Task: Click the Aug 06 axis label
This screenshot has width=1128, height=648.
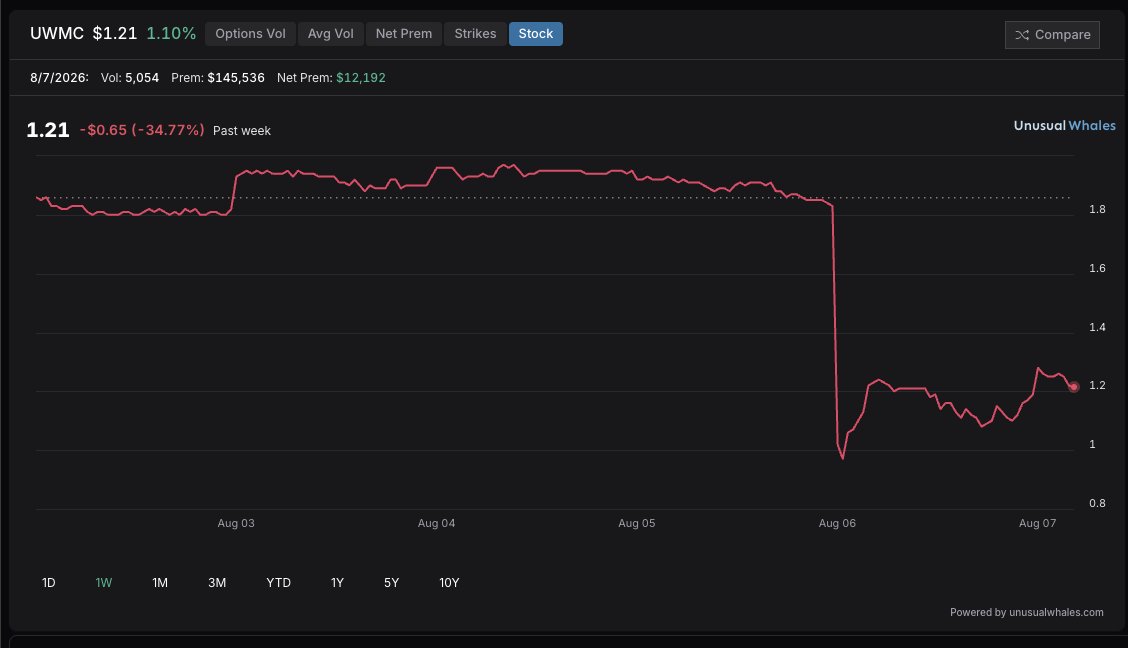Action: [x=837, y=524]
